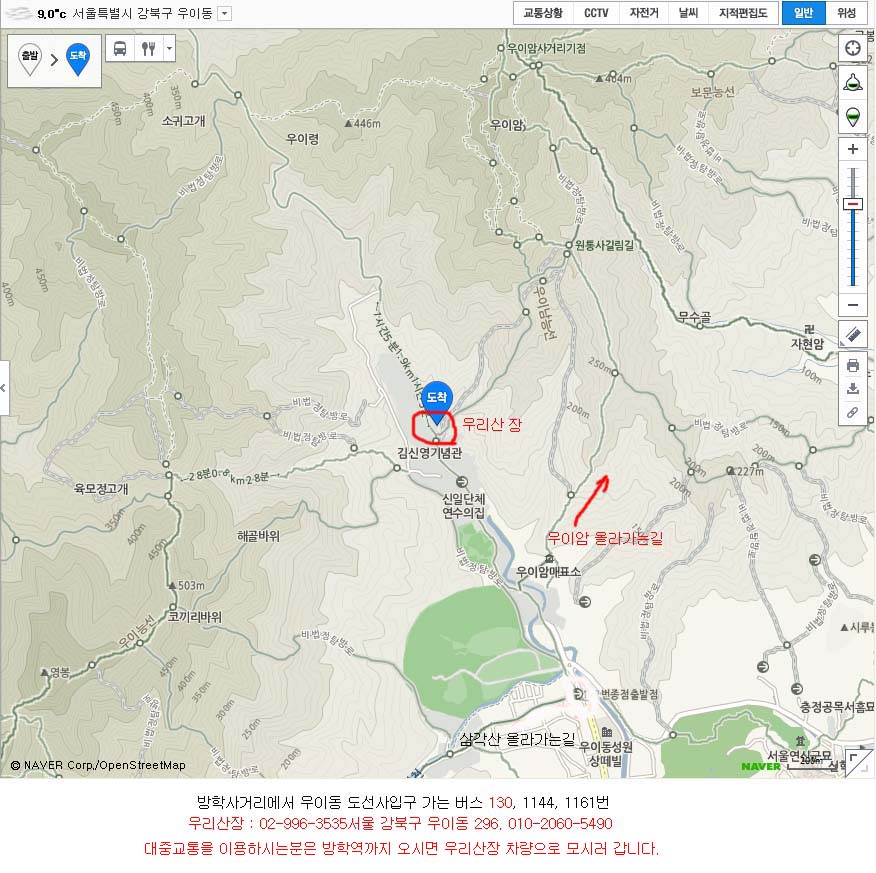876x873 pixels.
Task: Expand the collapsed left side panel arrow
Action: (x=4, y=388)
